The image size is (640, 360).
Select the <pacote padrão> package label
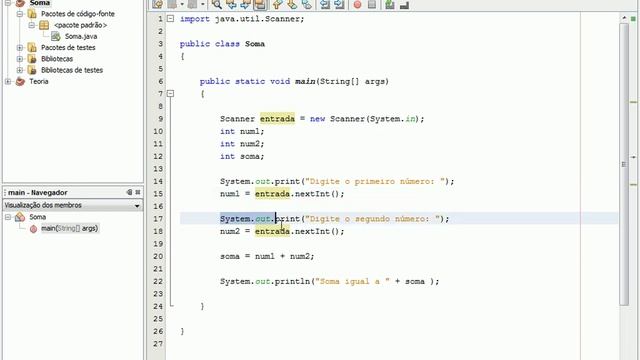point(80,25)
